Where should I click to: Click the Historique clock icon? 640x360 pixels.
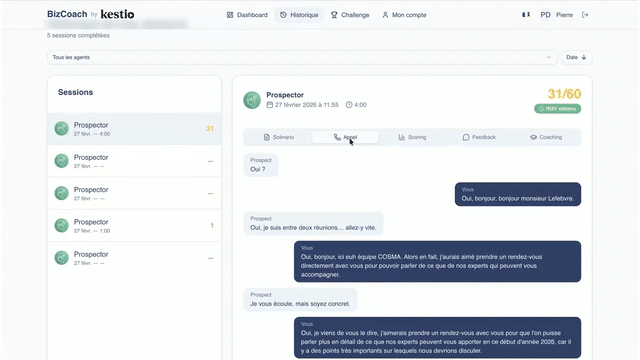click(283, 15)
